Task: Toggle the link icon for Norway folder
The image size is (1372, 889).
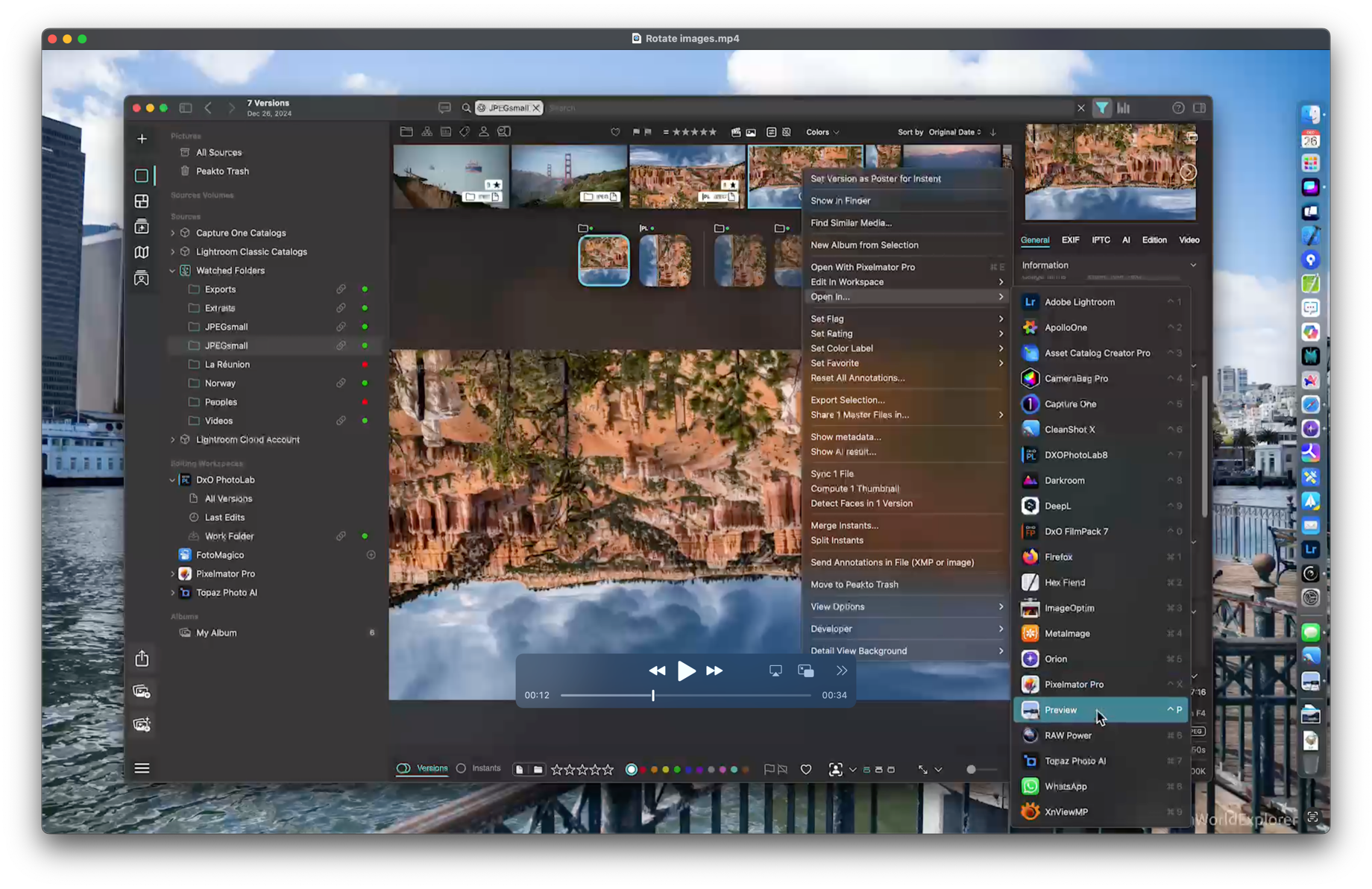Action: [341, 383]
